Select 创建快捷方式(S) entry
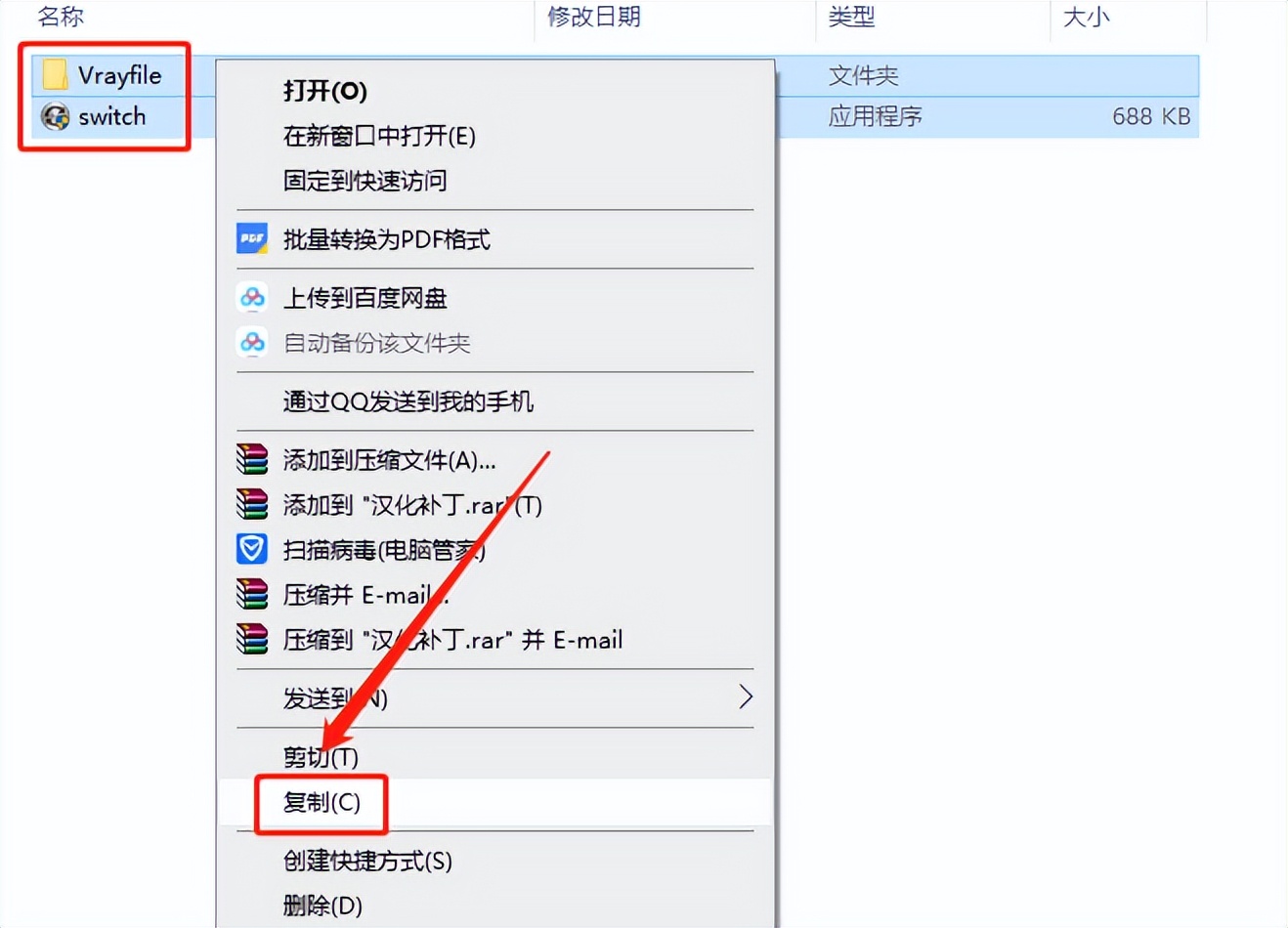The width and height of the screenshot is (1288, 928). pyautogui.click(x=367, y=861)
